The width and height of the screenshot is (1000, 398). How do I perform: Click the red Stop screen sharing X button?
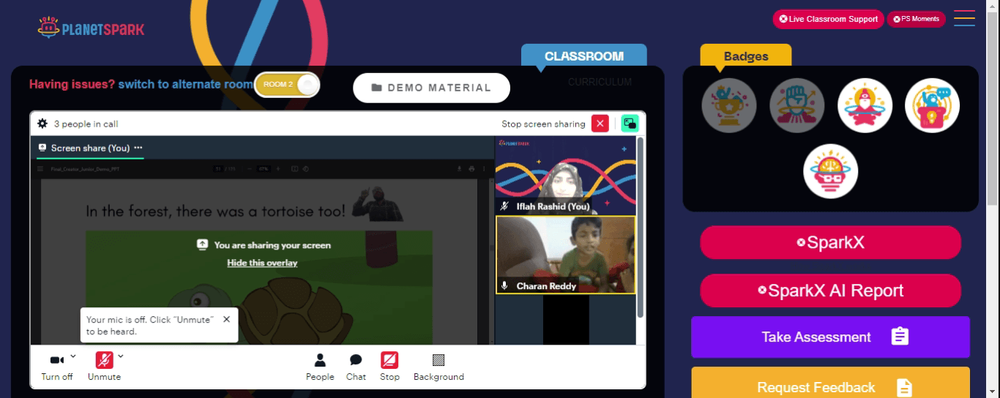(600, 124)
